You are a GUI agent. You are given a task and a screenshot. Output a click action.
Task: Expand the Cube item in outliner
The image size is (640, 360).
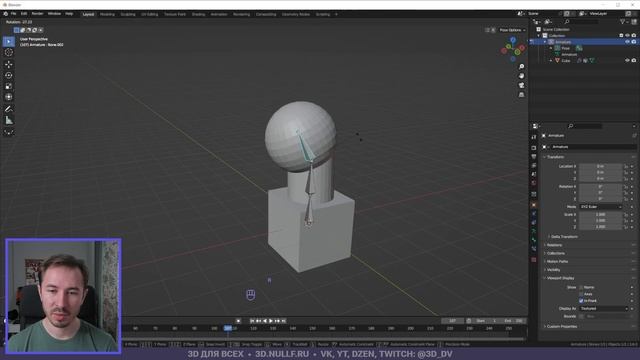point(551,60)
